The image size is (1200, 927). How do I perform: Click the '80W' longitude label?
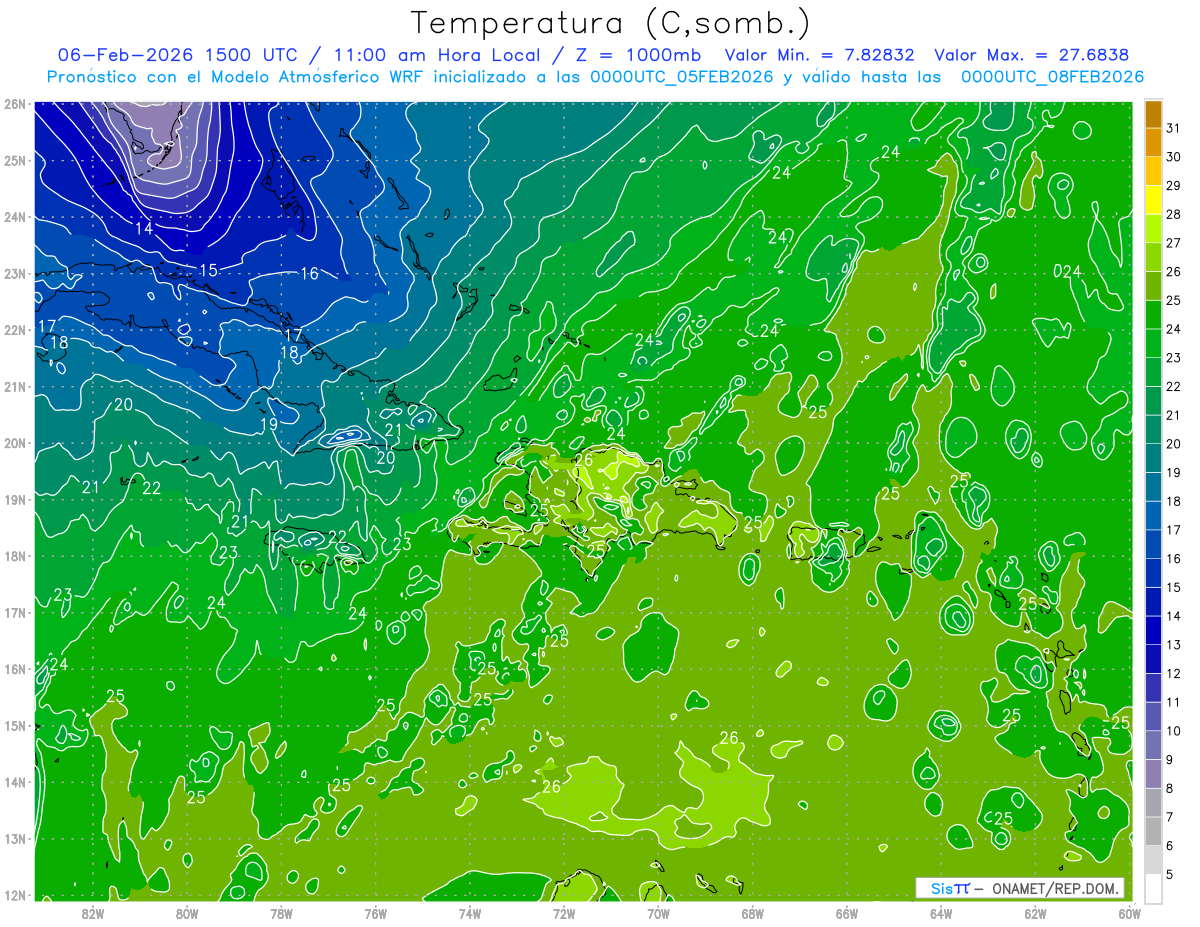point(187,914)
